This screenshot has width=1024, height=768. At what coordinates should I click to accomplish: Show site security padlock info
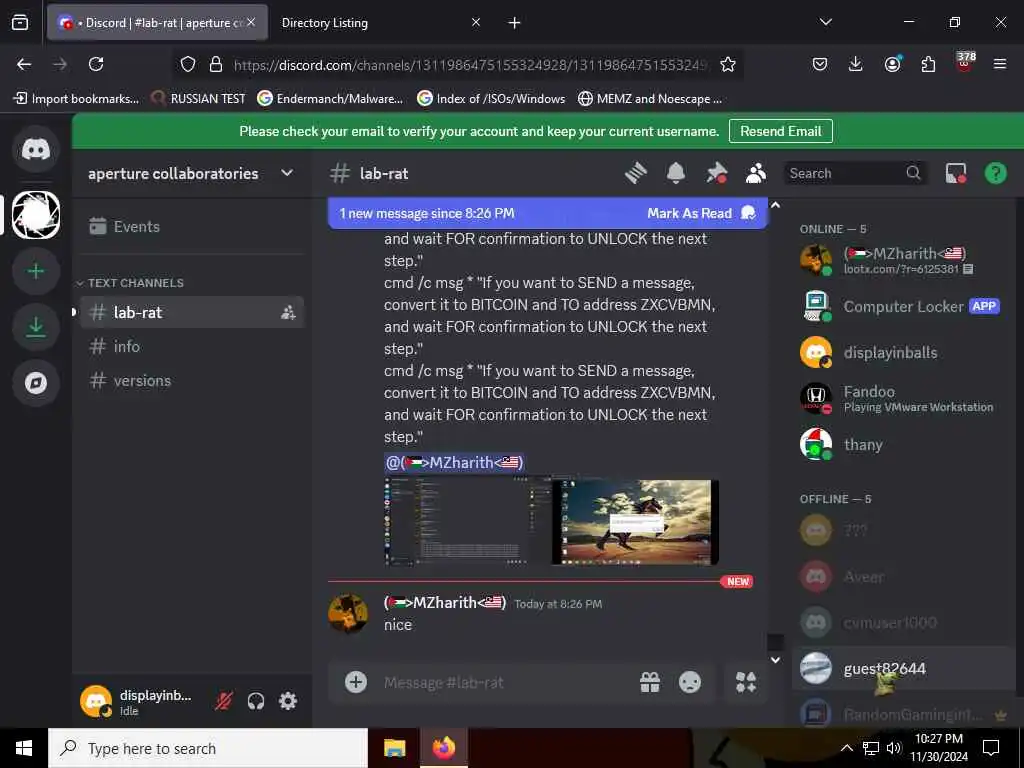(x=216, y=64)
